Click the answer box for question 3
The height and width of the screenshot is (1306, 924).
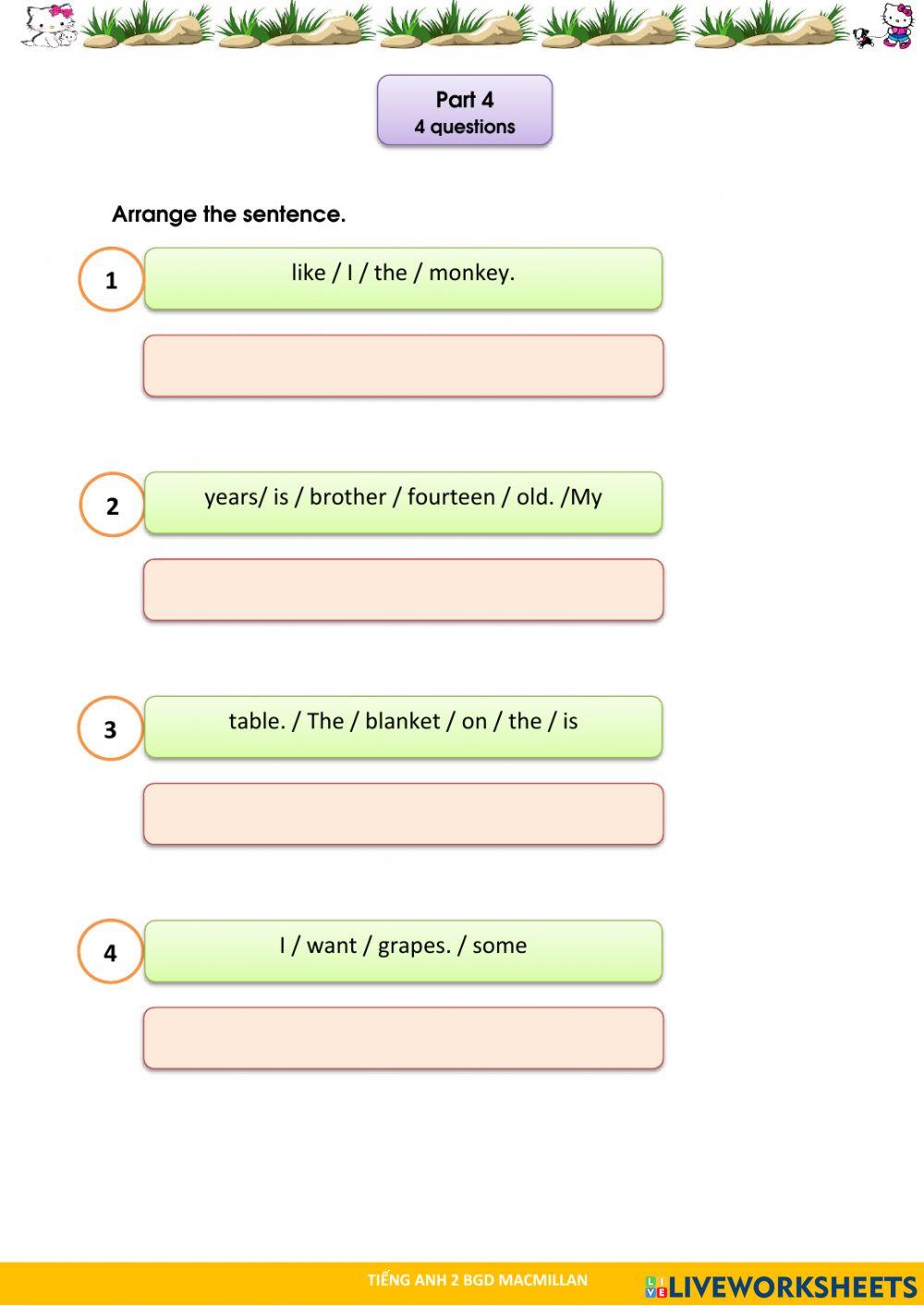tap(403, 814)
